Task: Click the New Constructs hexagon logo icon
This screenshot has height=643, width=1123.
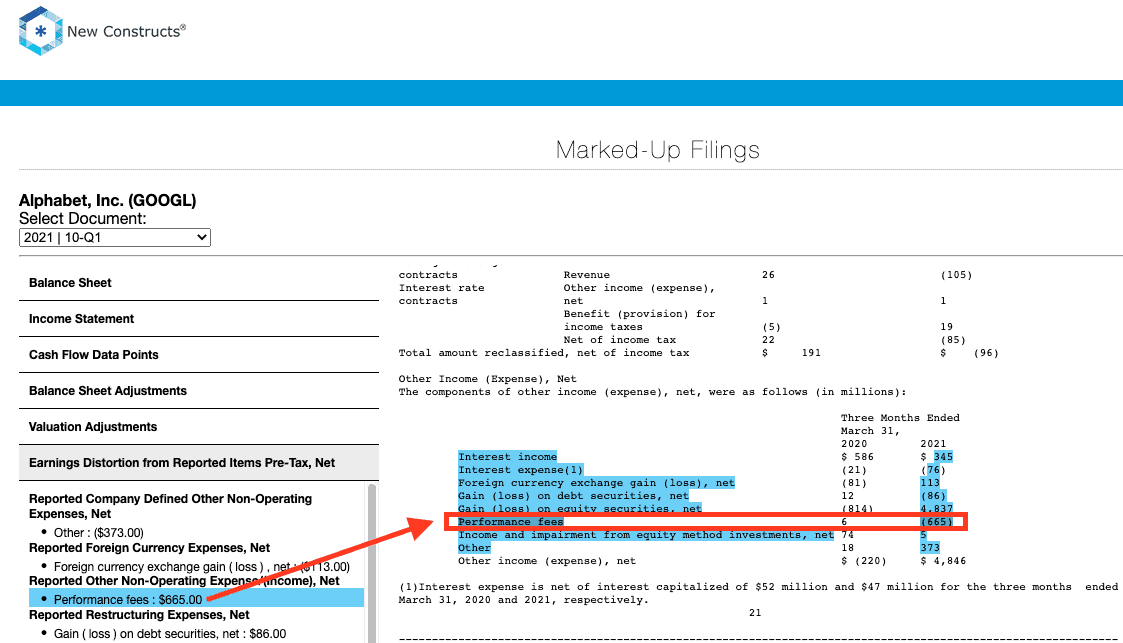Action: click(40, 31)
